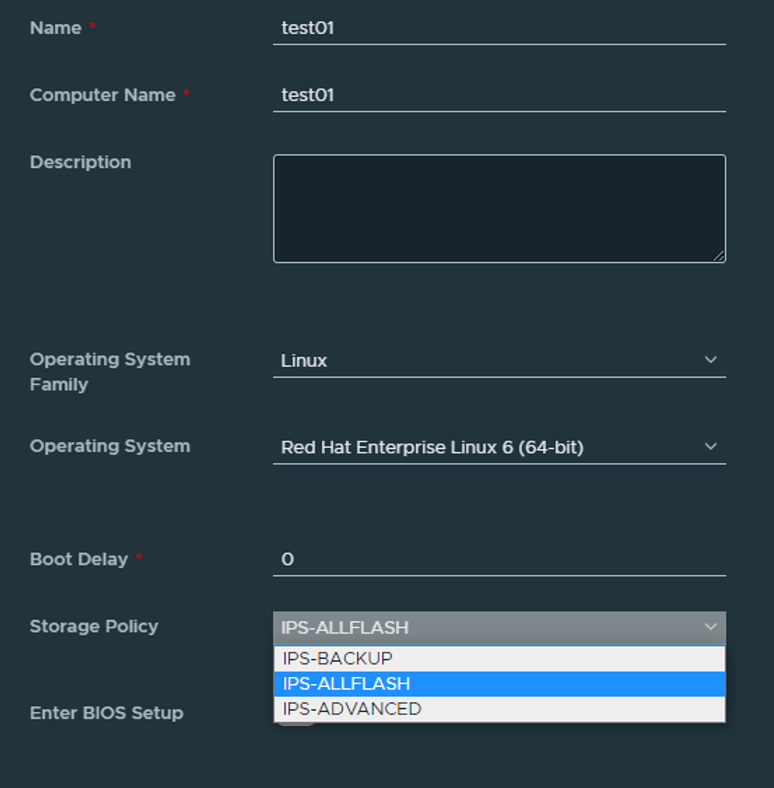The height and width of the screenshot is (788, 774).
Task: Click the Storage Policy label
Action: click(94, 626)
